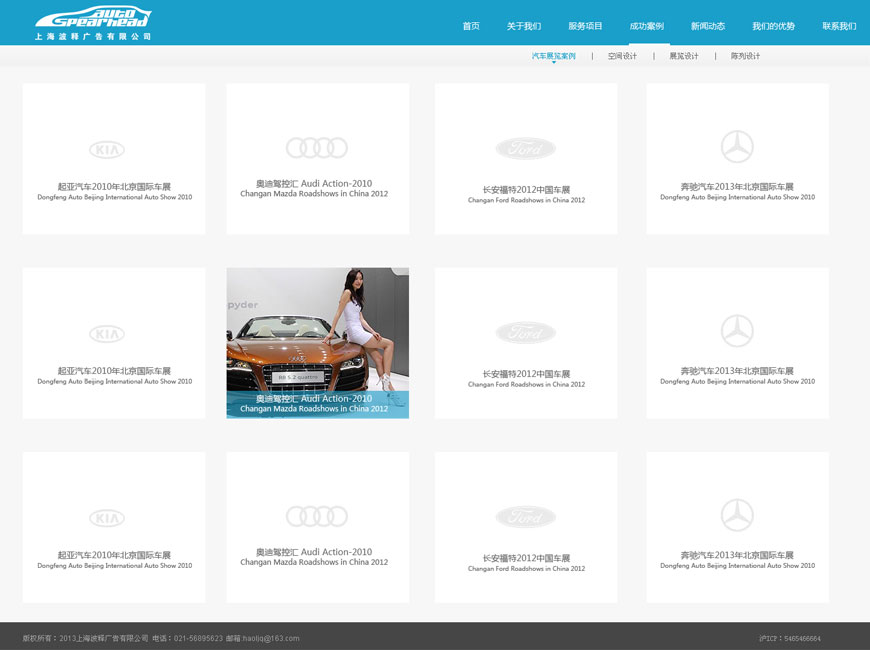870x650 pixels.
Task: Click the haolijq@163.com email in footer
Action: point(270,638)
